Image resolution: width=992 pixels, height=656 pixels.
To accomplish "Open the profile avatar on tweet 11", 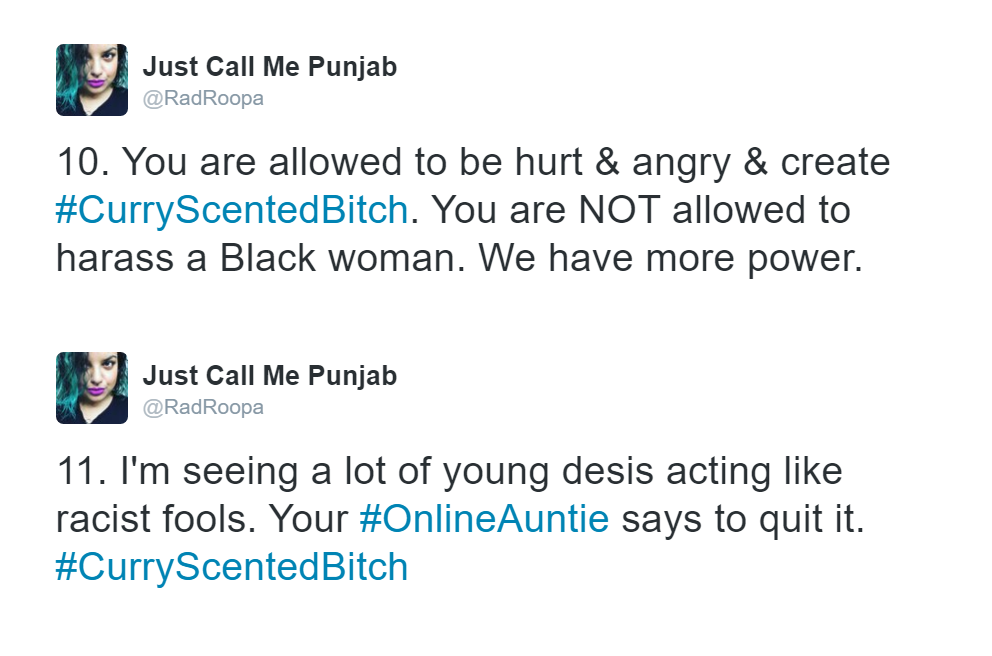I will (92, 388).
